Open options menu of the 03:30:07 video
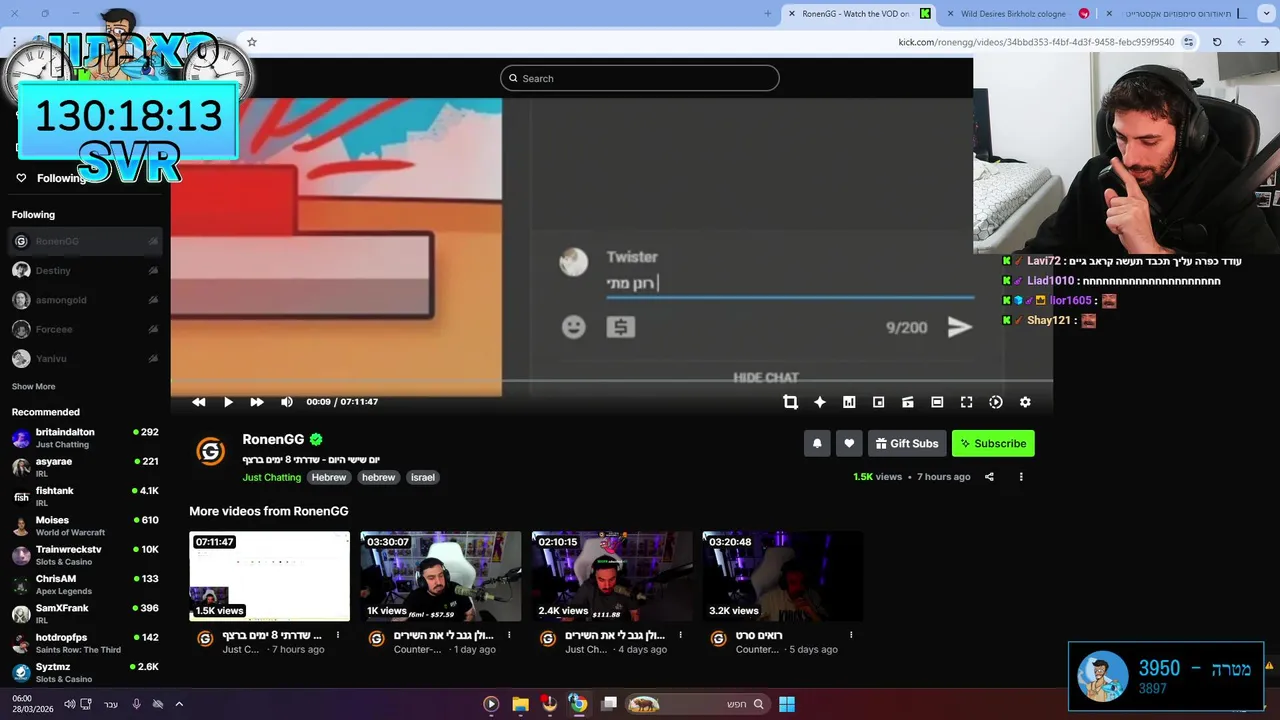The width and height of the screenshot is (1280, 720). pos(509,635)
